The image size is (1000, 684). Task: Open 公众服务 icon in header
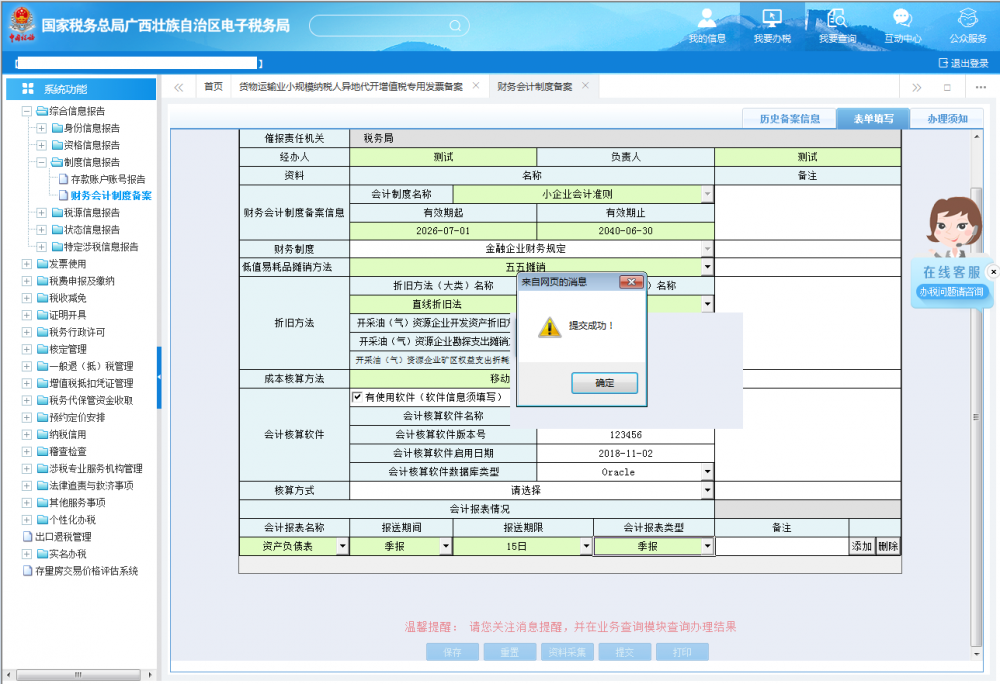(x=967, y=25)
